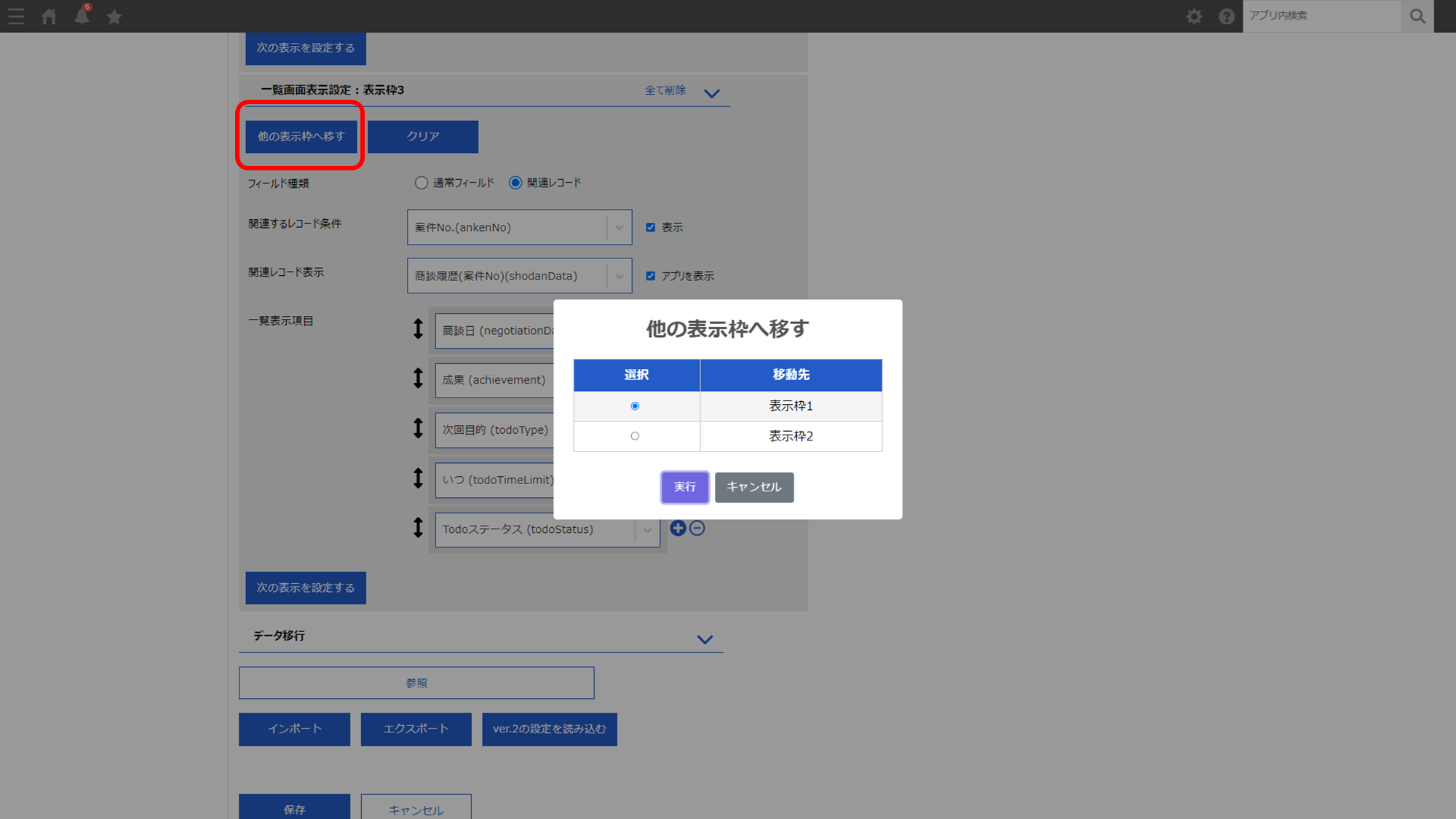
Task: Click the クリア button
Action: (x=423, y=137)
